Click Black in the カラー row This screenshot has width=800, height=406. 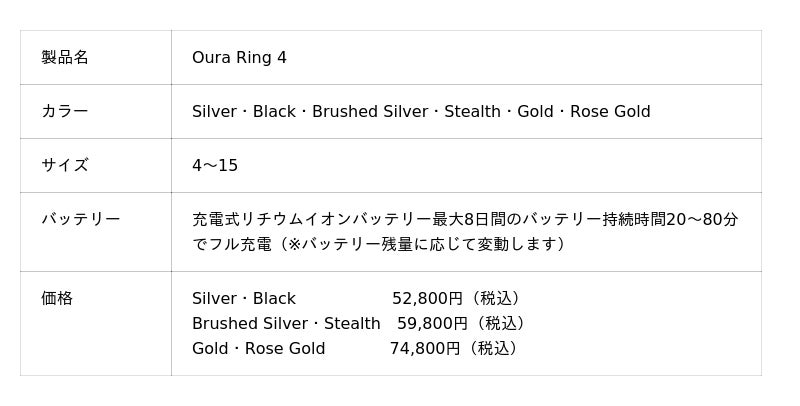pos(274,112)
